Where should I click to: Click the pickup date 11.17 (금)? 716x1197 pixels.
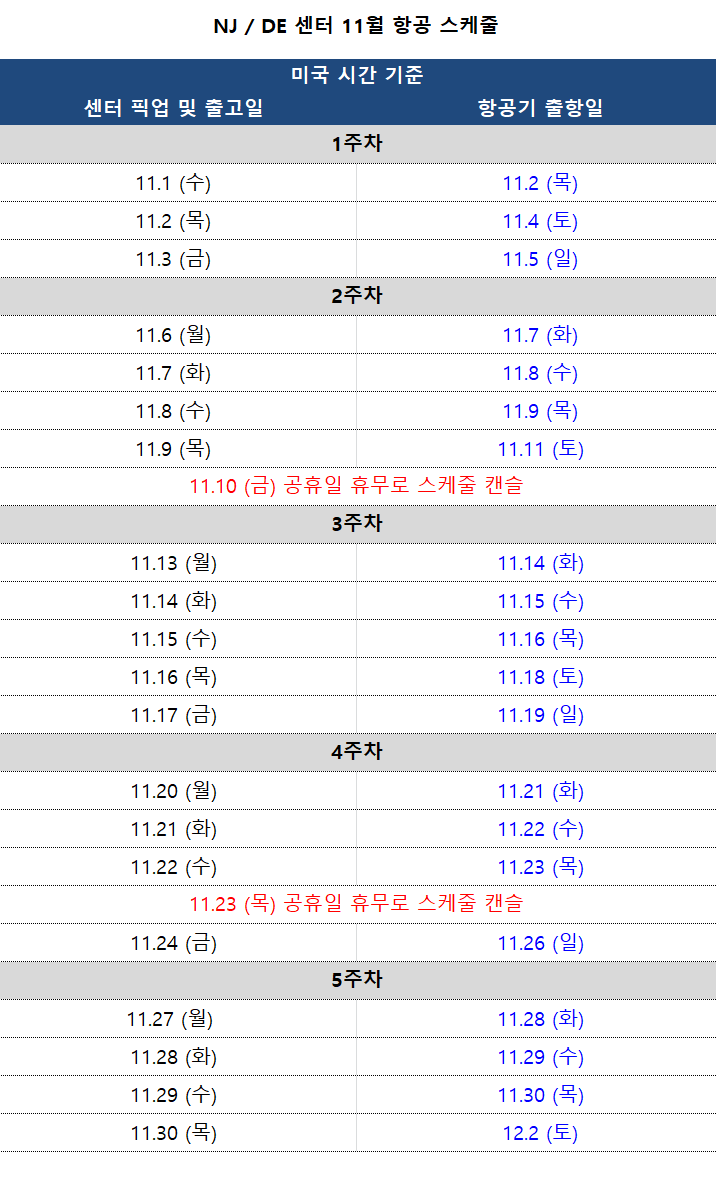[x=173, y=715]
